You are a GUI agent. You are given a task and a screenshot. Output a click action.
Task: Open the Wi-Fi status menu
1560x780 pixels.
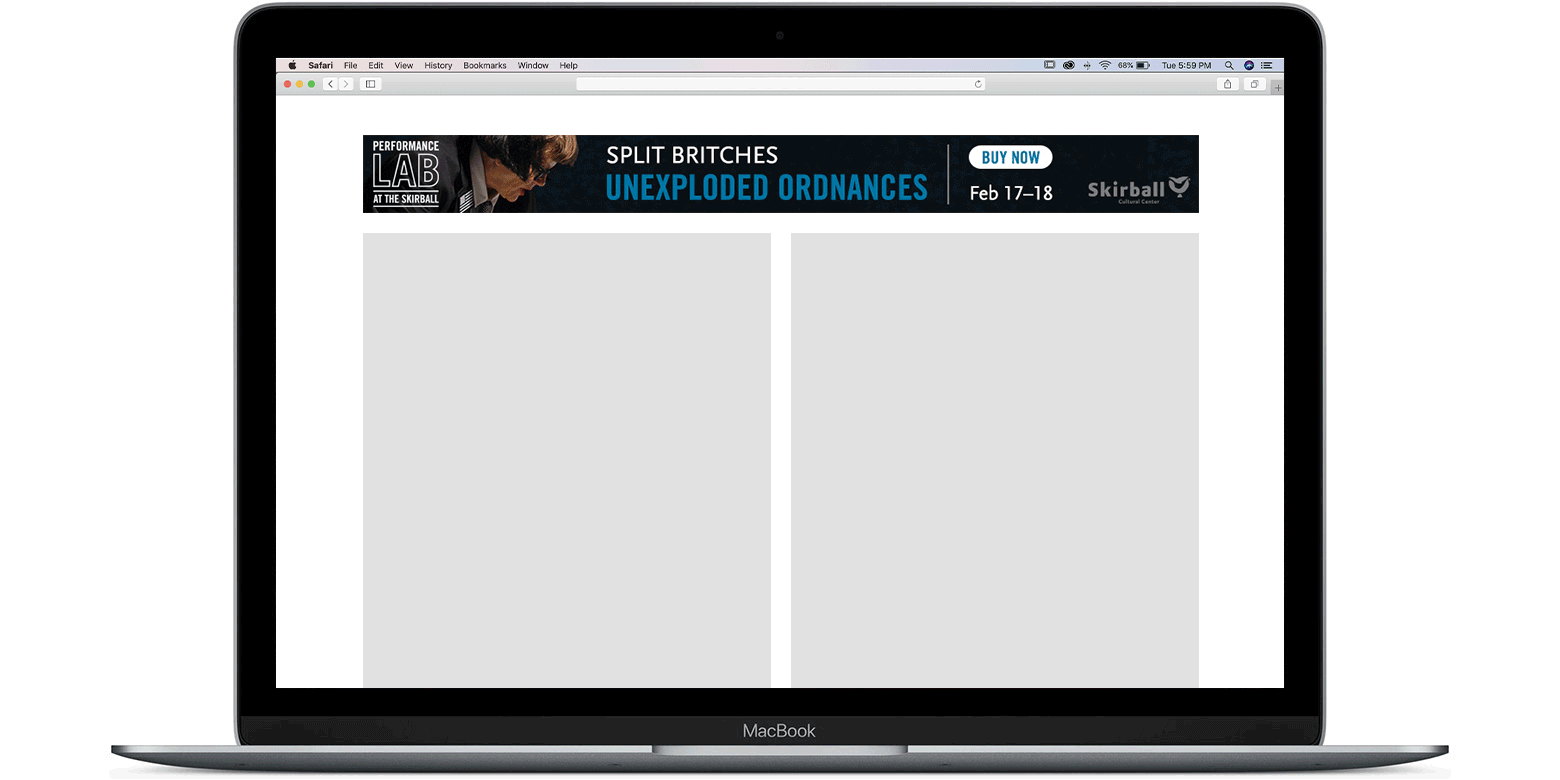1105,65
